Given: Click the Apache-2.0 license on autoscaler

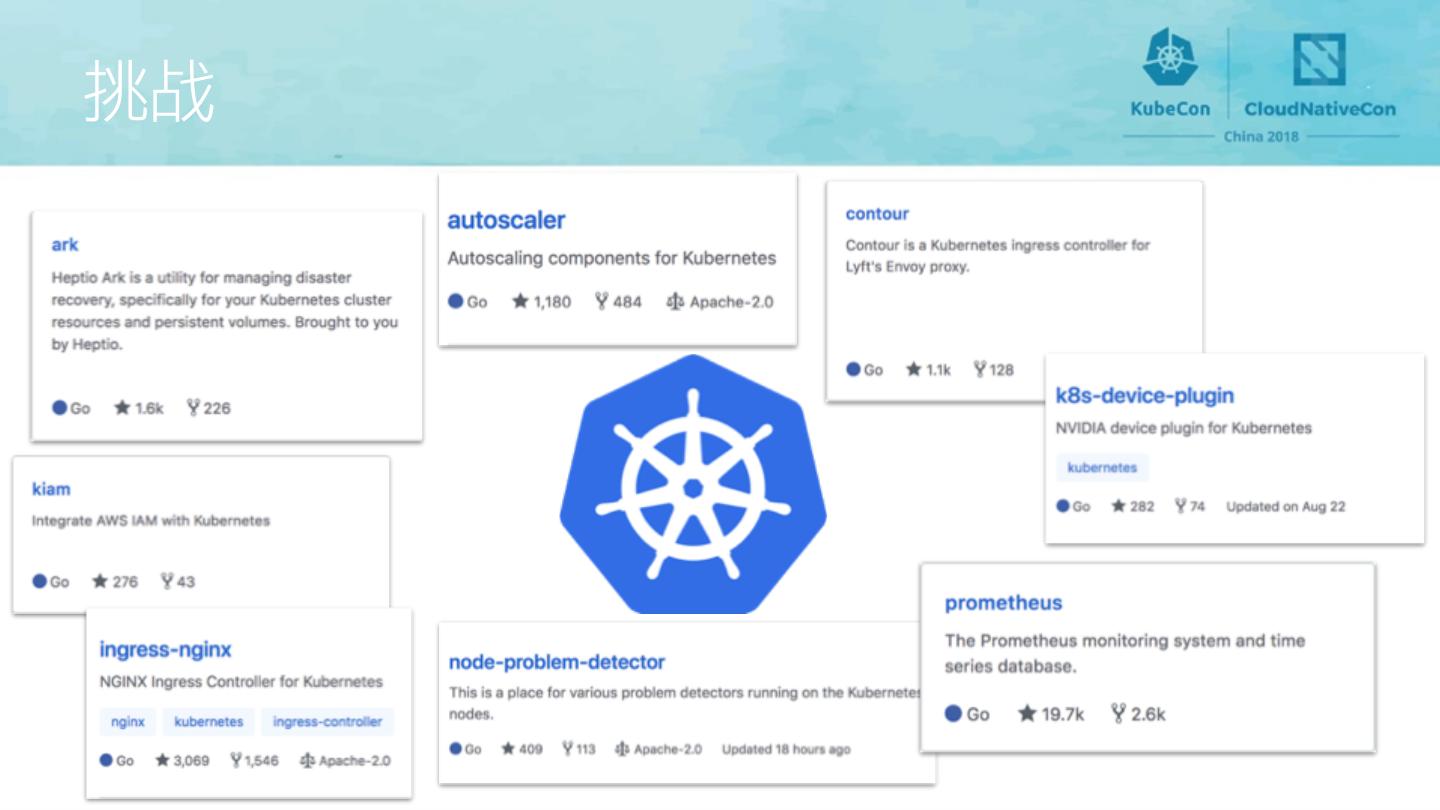Looking at the screenshot, I should click(732, 302).
